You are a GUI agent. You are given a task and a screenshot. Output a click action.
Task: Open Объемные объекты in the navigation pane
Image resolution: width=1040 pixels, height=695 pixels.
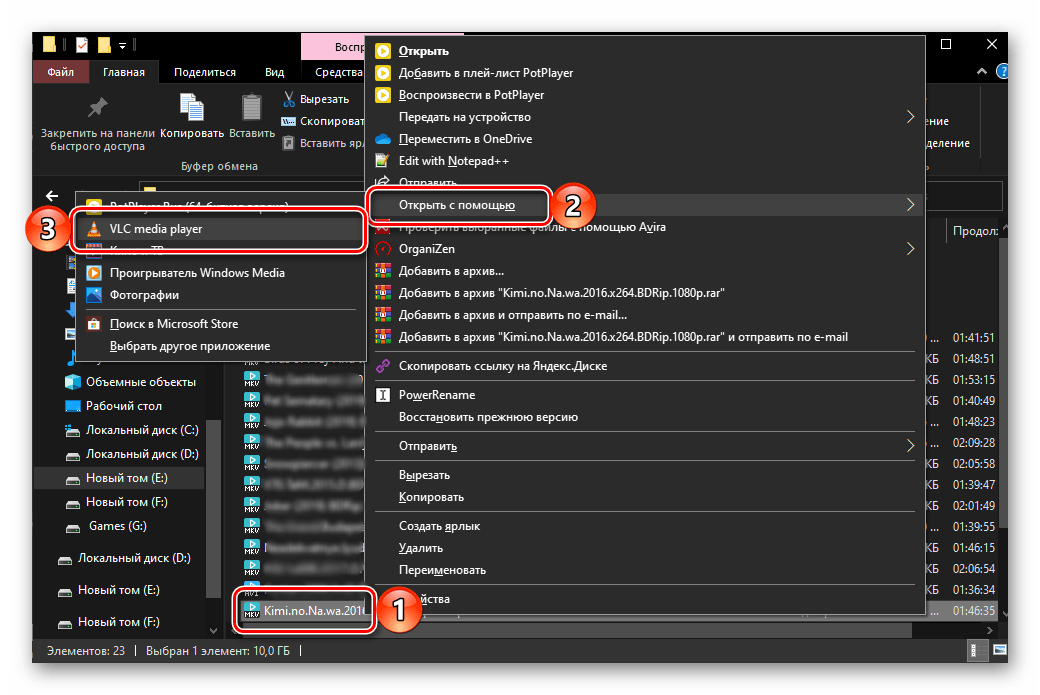[x=130, y=382]
